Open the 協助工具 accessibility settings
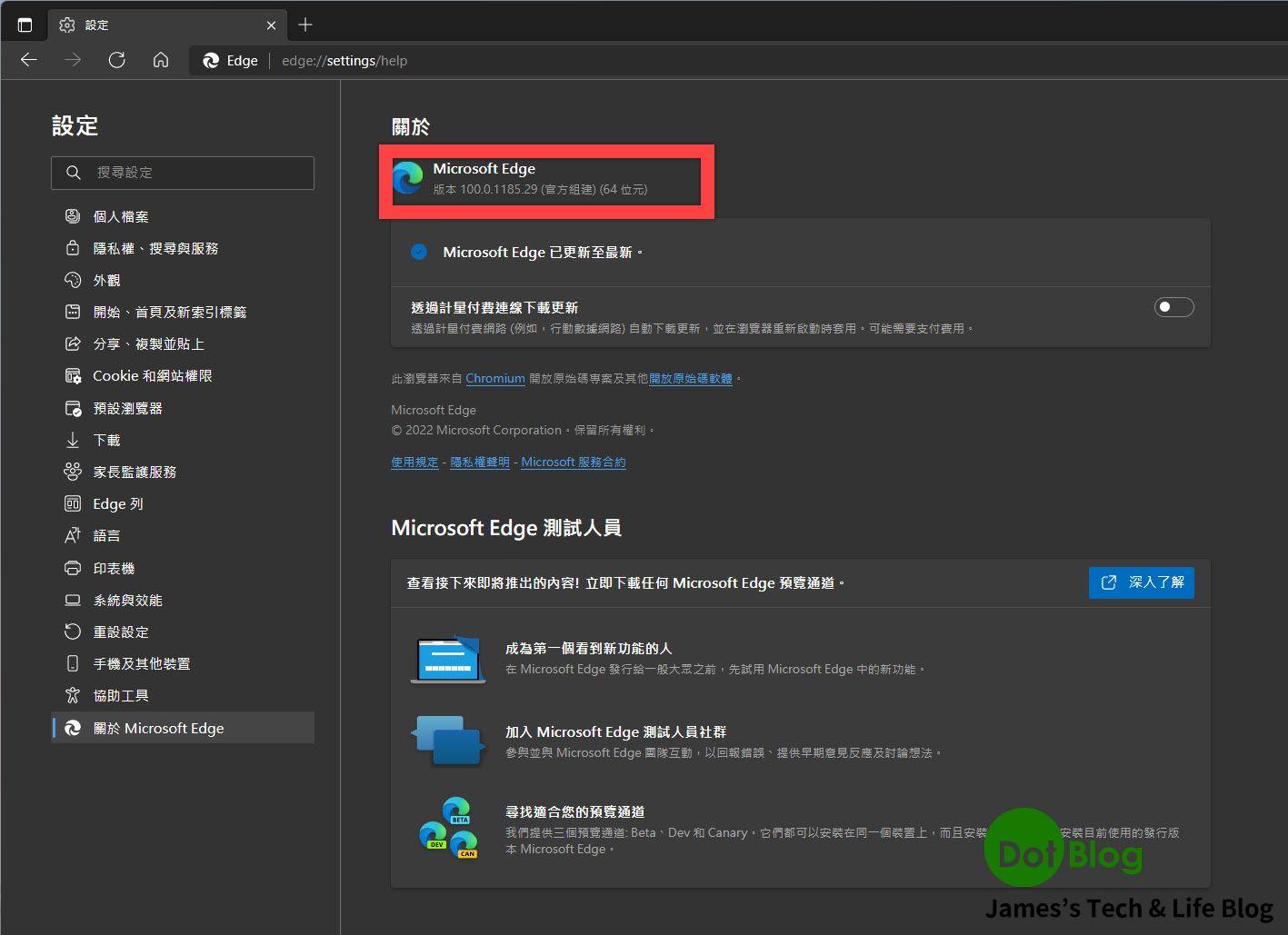Viewport: 1288px width, 935px height. 119,694
